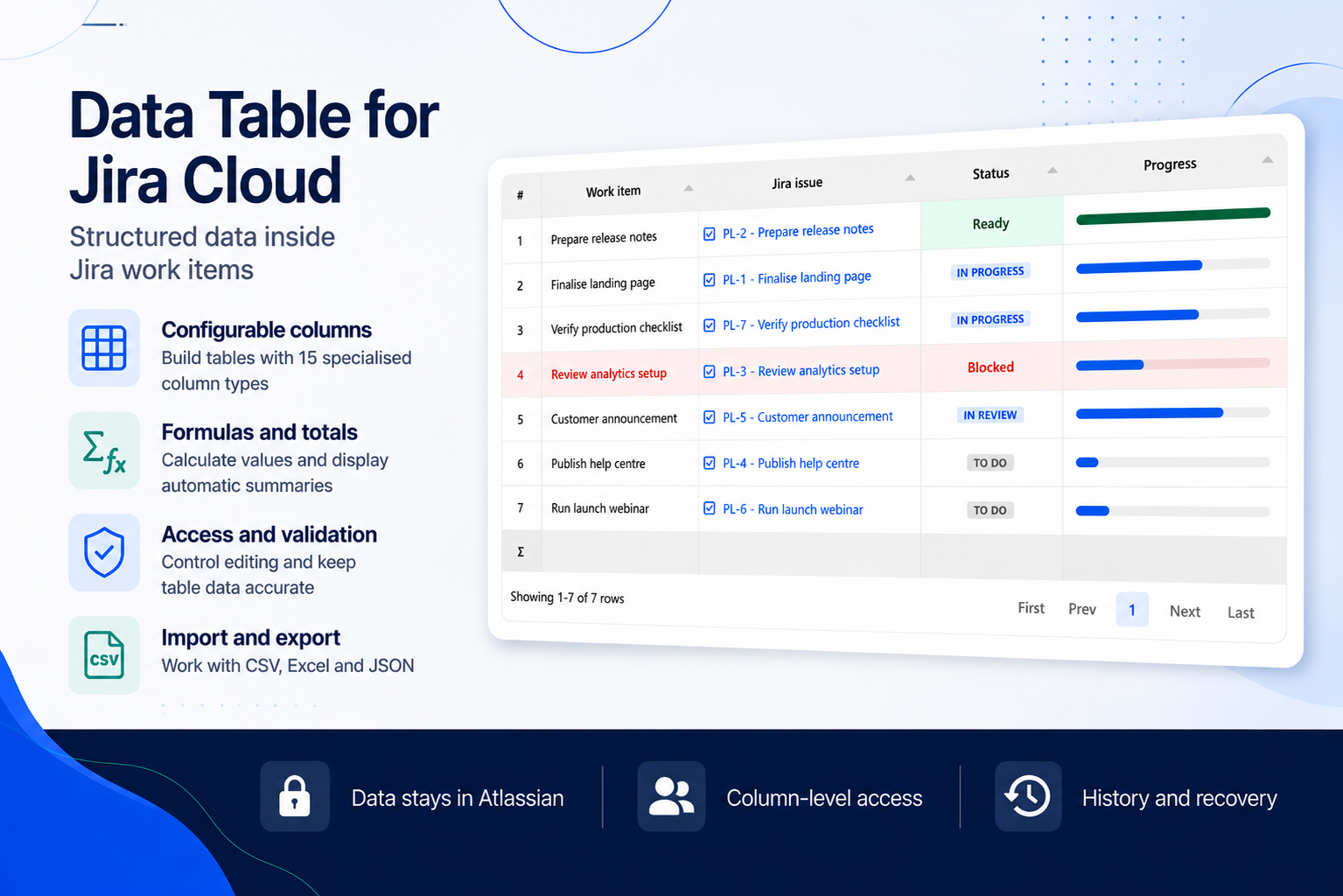Open PL-6 - Run launch webinar link

[x=793, y=509]
